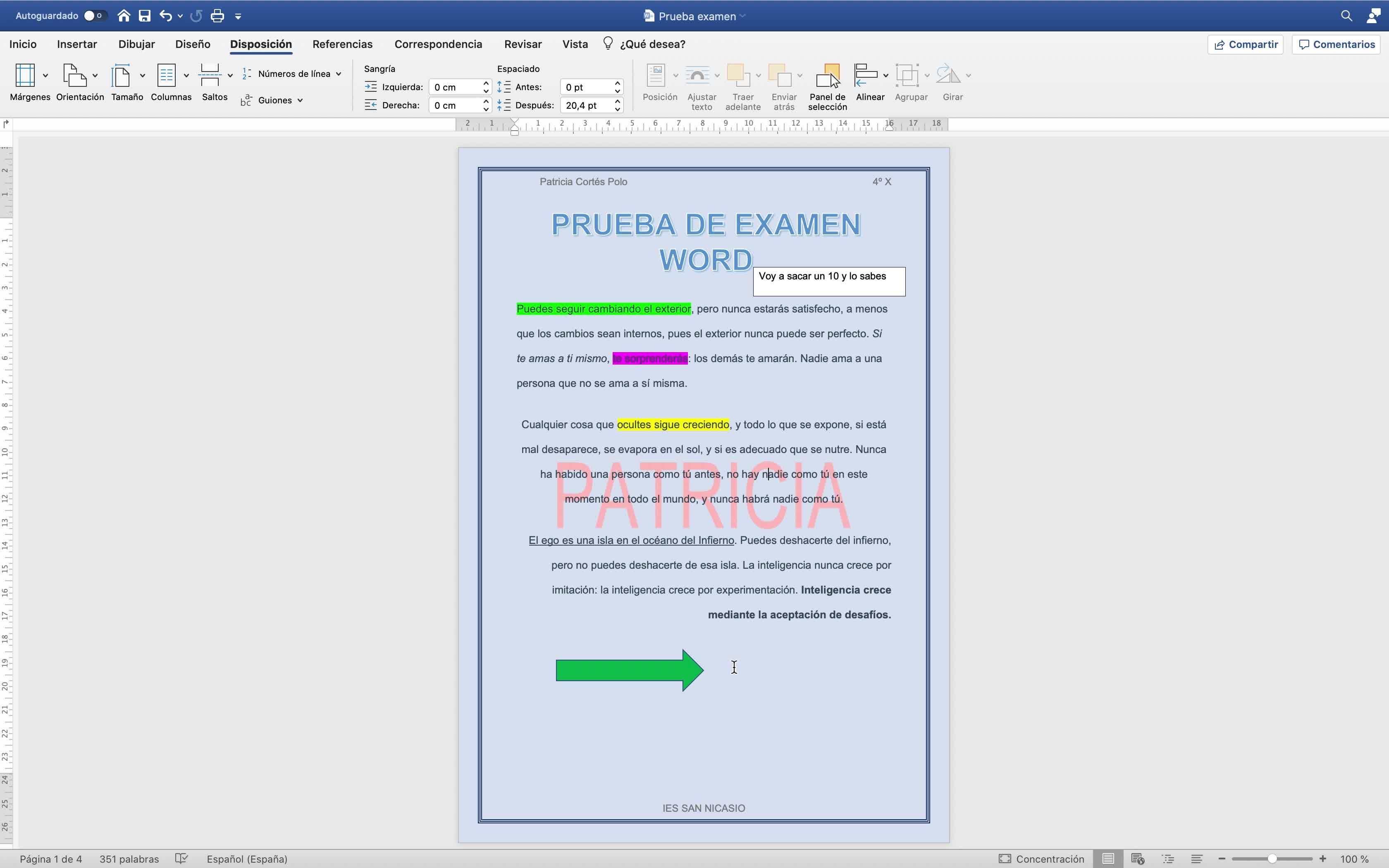Click the save disk icon

pyautogui.click(x=145, y=16)
